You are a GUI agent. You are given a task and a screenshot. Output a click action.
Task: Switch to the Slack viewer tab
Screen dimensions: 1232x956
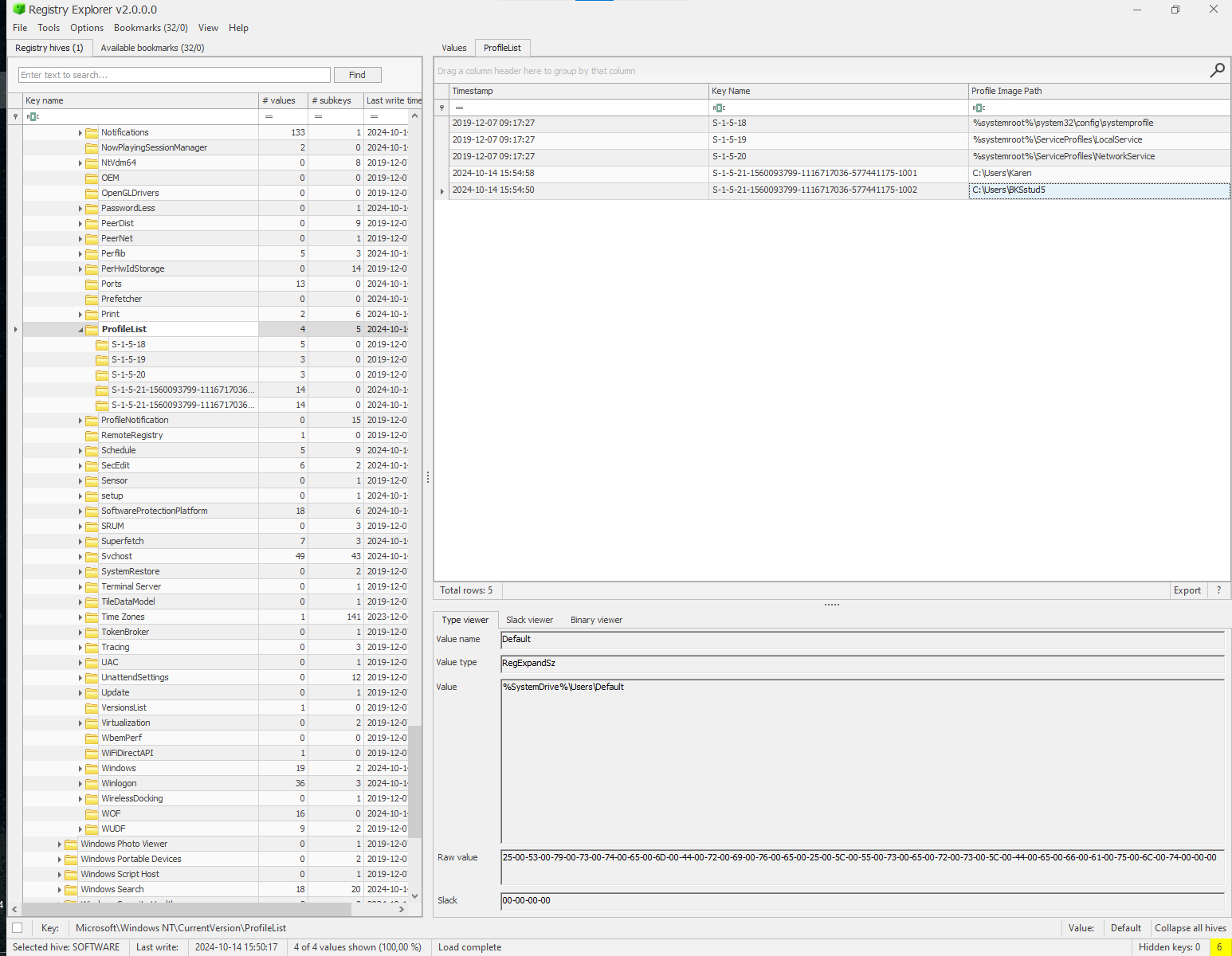tap(529, 620)
